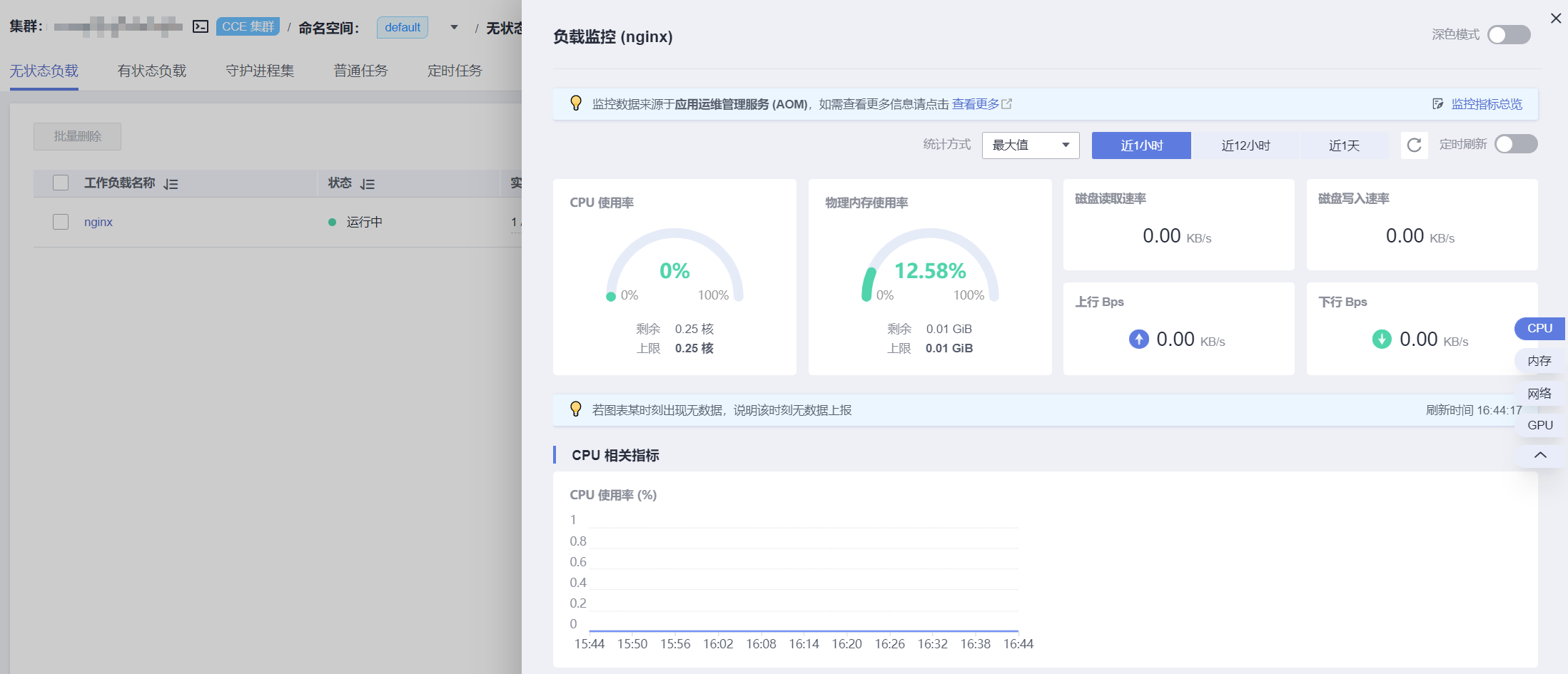Image resolution: width=1568 pixels, height=674 pixels.
Task: Switch to the 有状态负载 tab
Action: coord(151,71)
